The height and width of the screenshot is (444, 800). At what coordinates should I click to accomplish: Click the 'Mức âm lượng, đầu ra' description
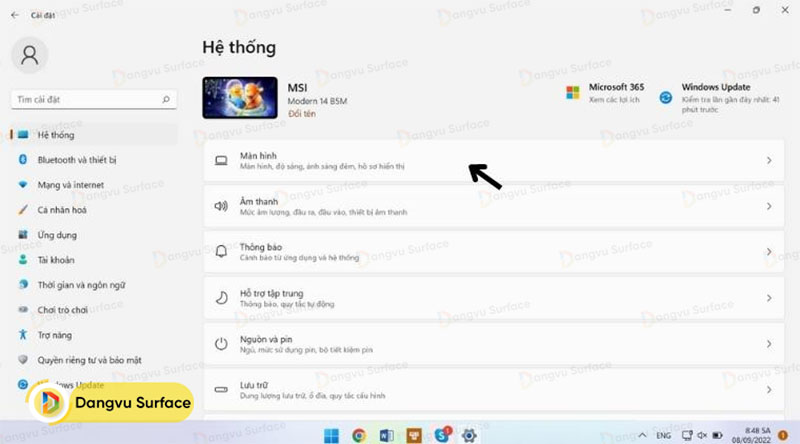pyautogui.click(x=323, y=212)
